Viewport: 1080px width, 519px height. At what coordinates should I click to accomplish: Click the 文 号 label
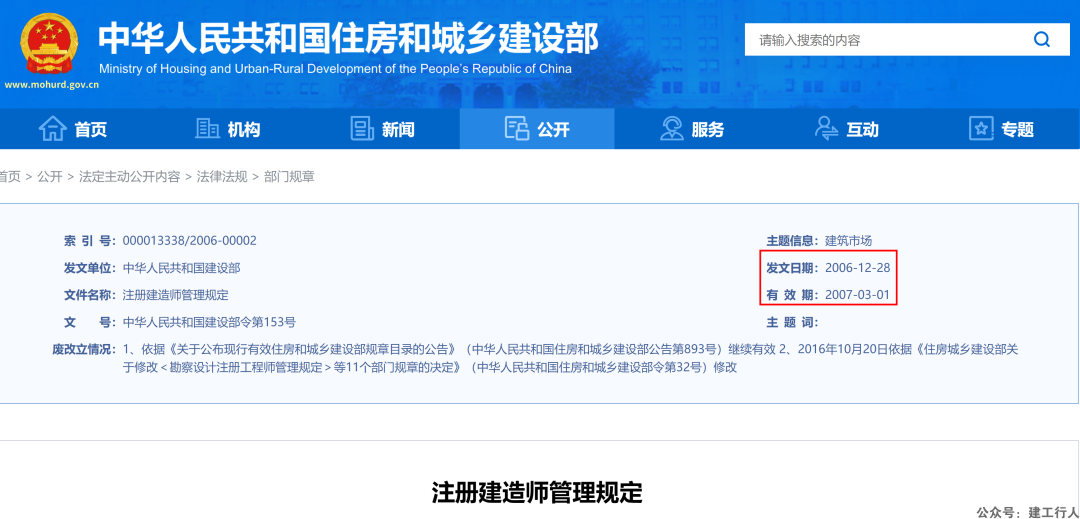(x=91, y=322)
